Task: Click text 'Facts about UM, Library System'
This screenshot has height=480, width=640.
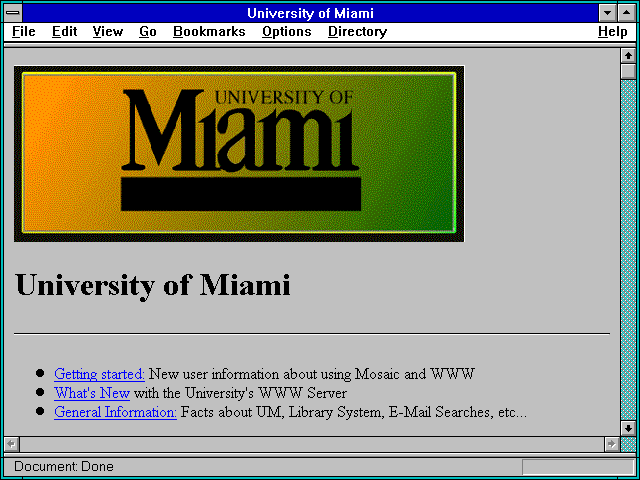Action: coord(282,412)
